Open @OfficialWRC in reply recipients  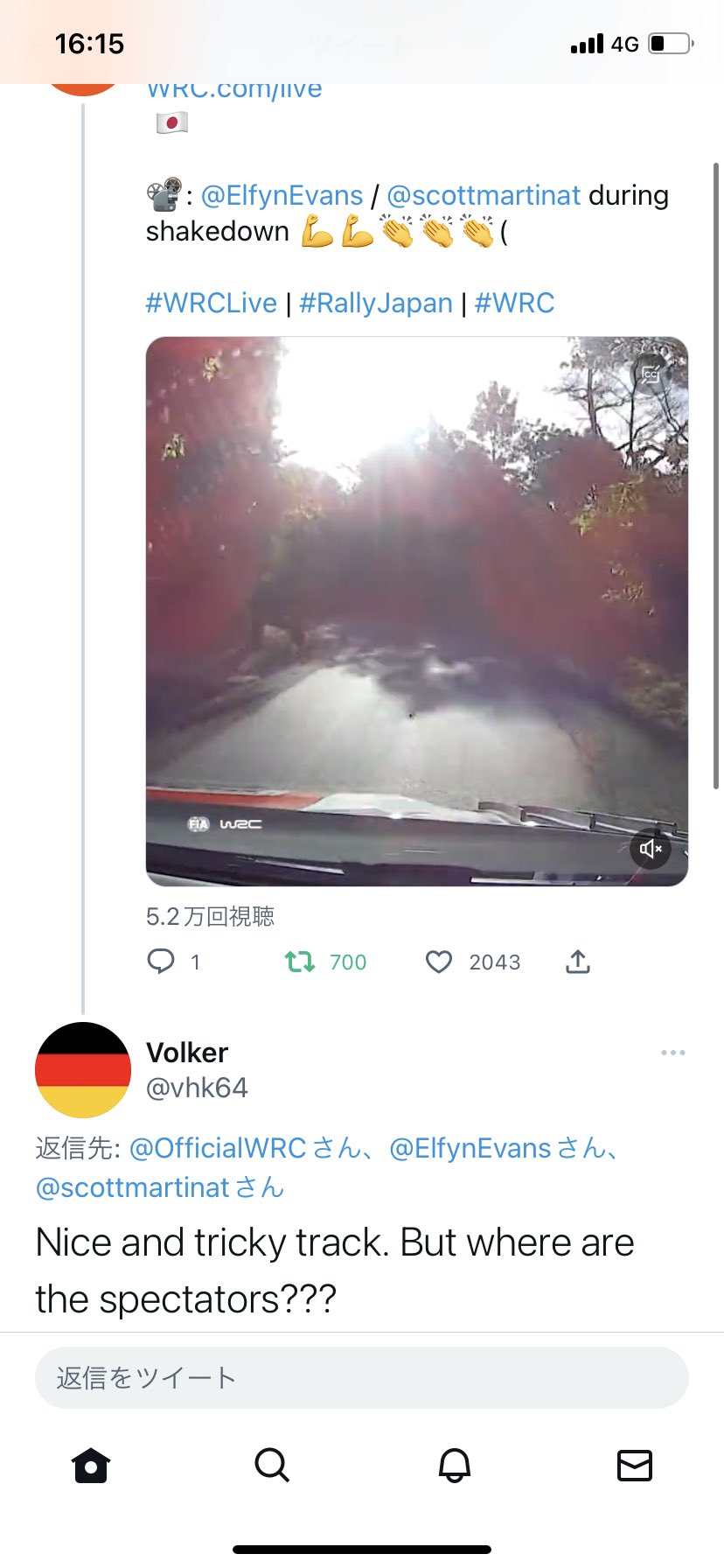tap(218, 1148)
